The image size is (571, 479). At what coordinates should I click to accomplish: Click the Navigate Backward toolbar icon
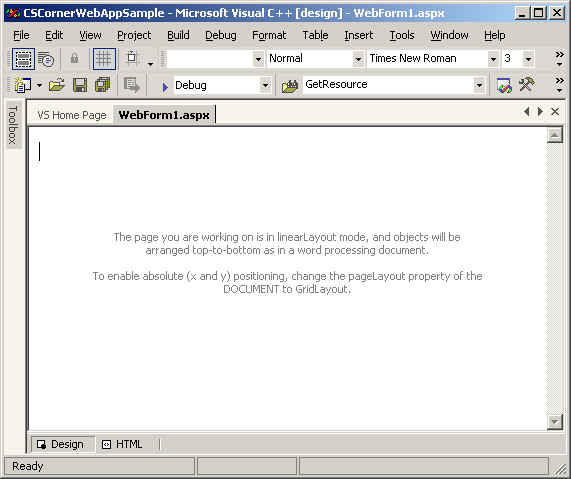pyautogui.click(x=131, y=85)
